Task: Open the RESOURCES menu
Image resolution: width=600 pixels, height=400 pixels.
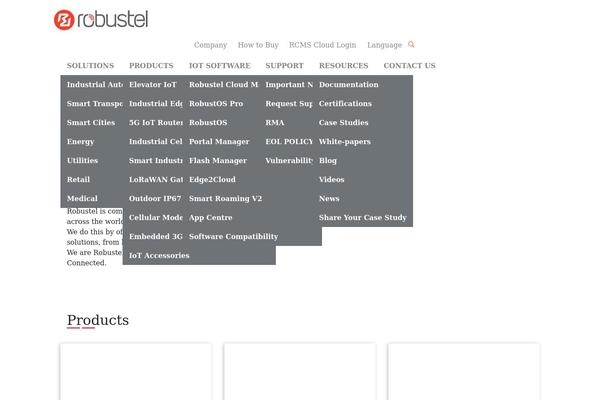Action: (x=344, y=65)
